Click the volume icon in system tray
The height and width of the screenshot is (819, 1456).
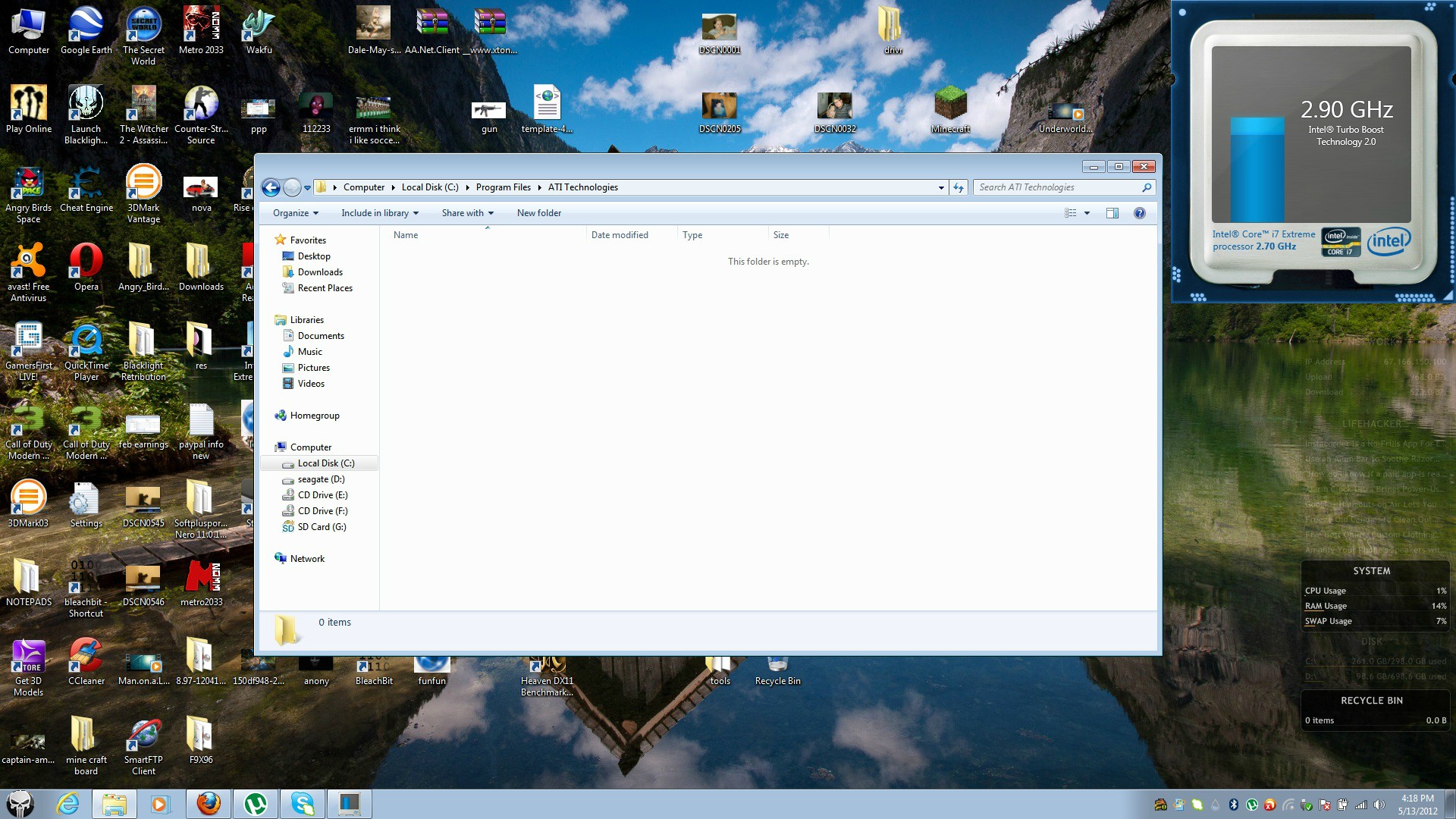(x=1379, y=805)
